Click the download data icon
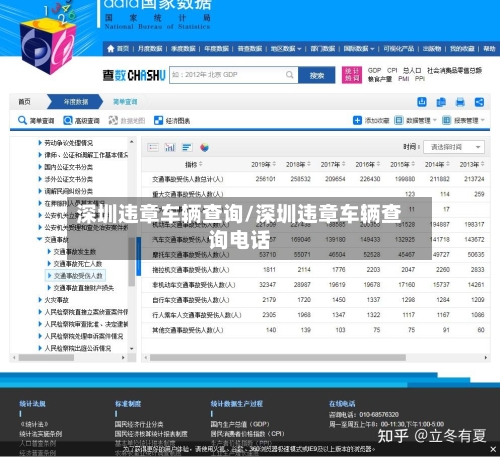Viewport: 500px width, 457px height. click(422, 102)
